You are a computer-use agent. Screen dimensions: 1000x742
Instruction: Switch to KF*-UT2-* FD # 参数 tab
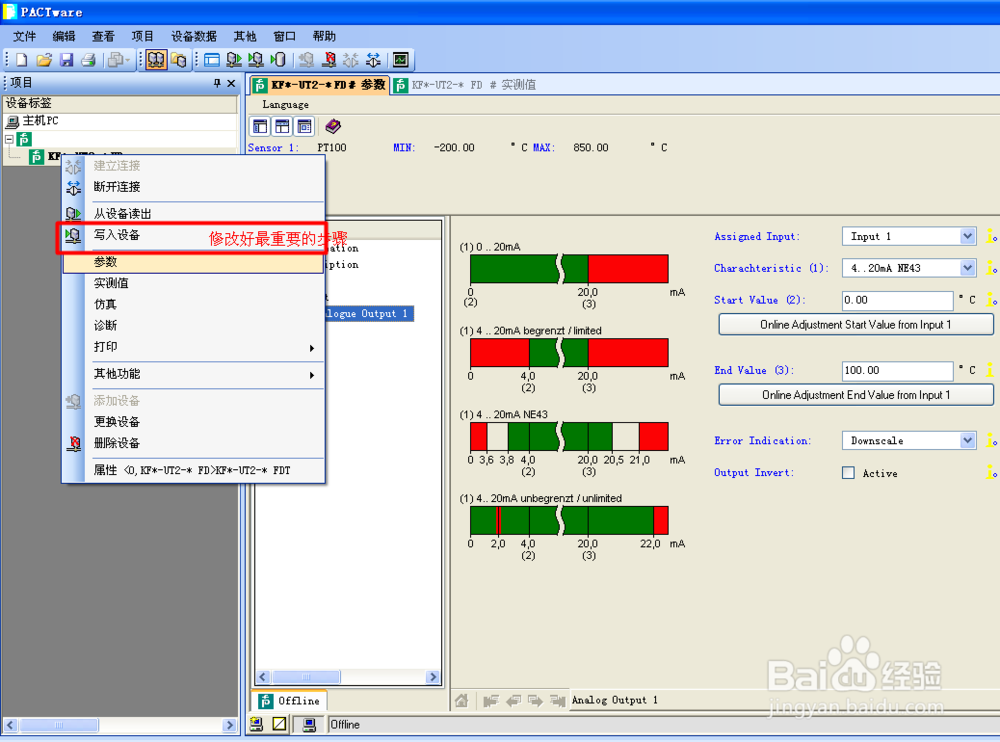click(319, 84)
